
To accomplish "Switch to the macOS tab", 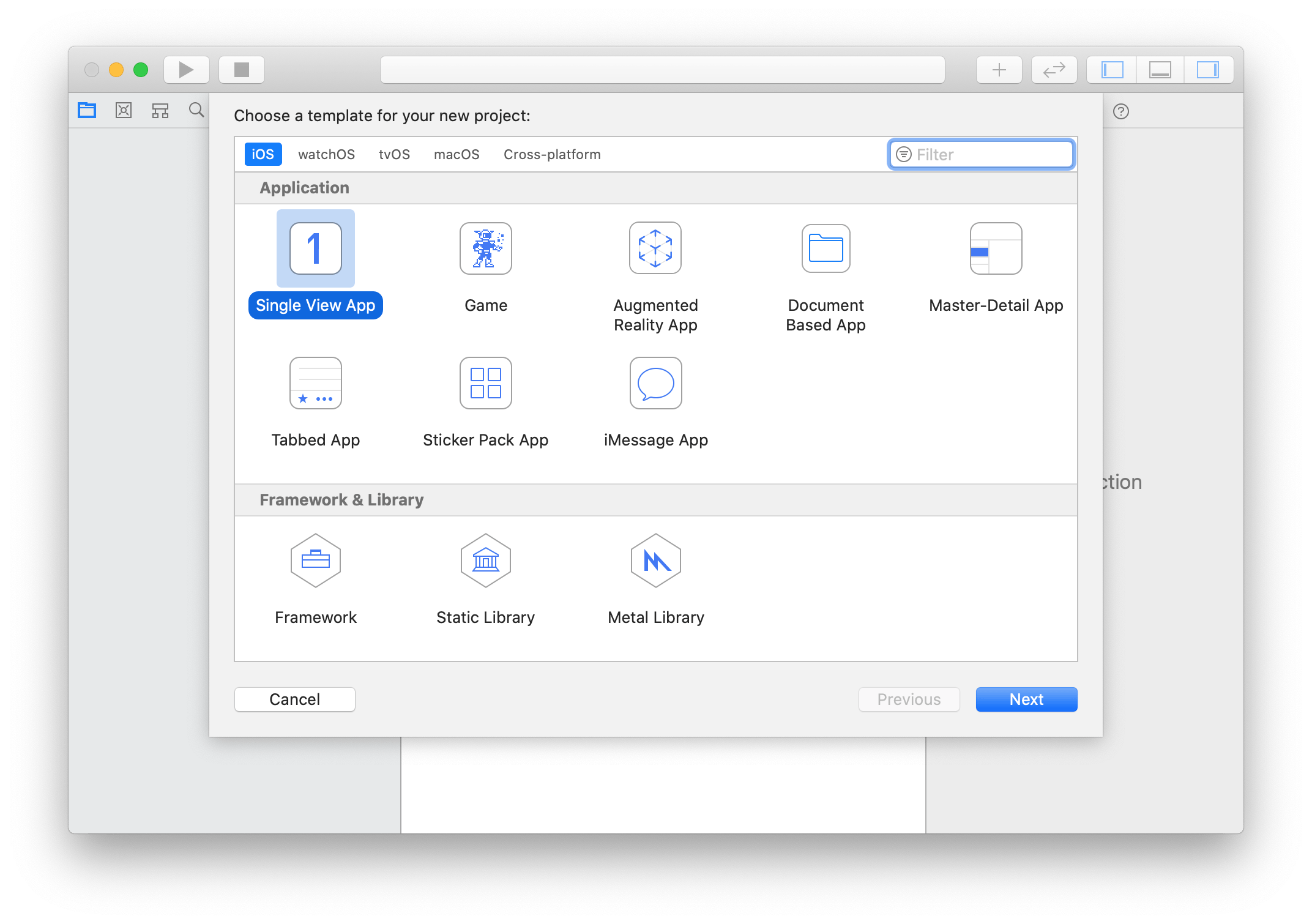I will point(456,154).
